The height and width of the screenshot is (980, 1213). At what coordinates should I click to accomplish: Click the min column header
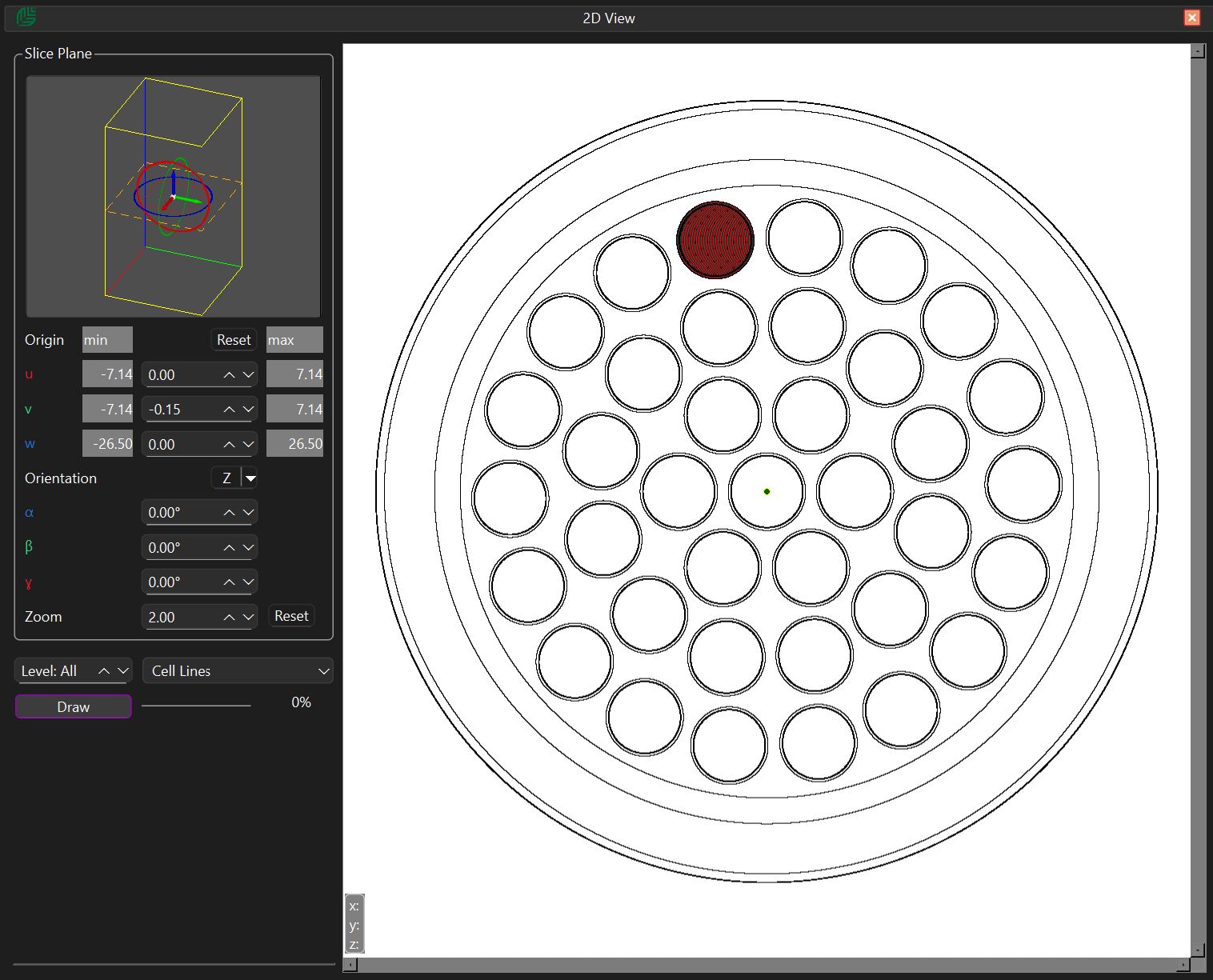107,340
